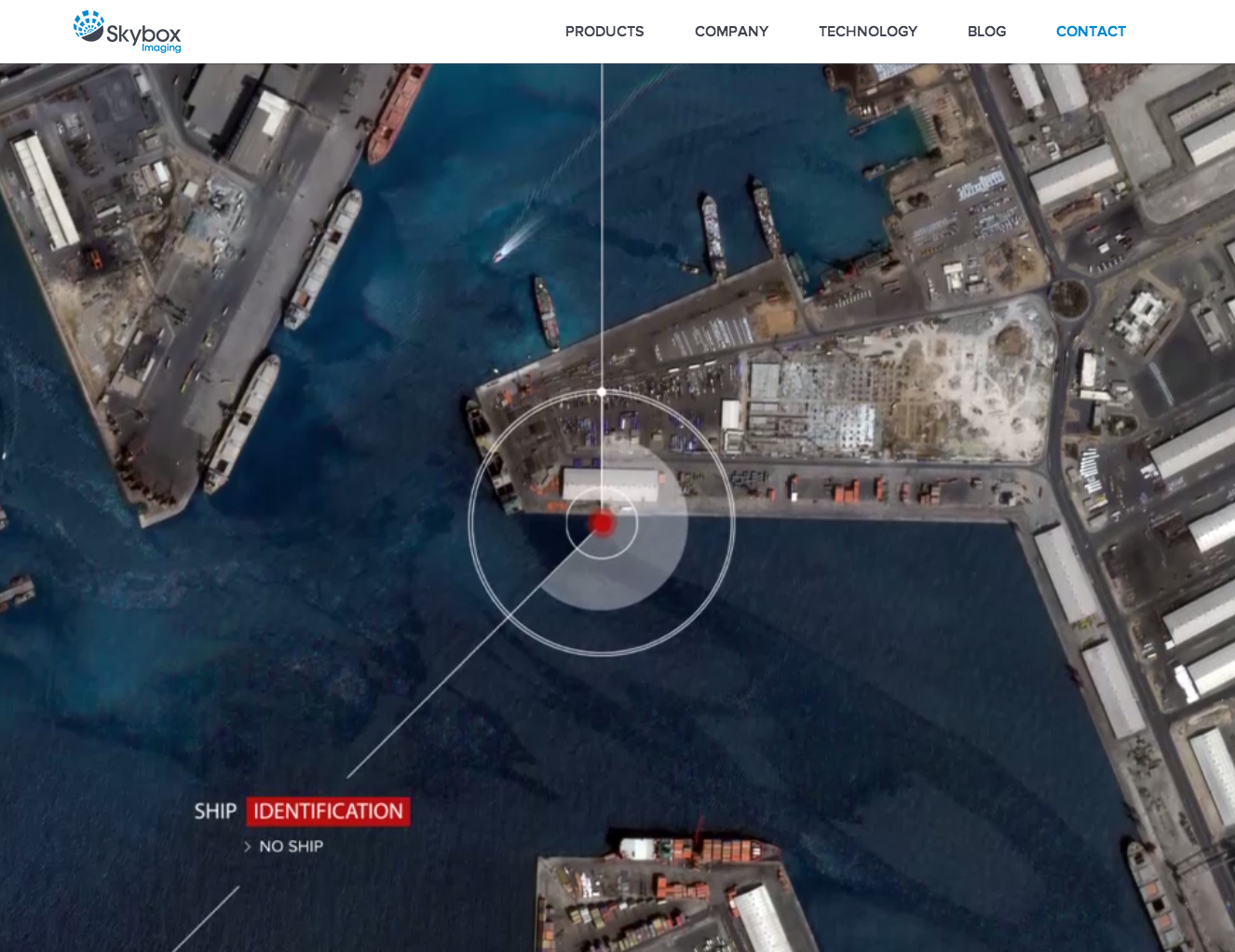Click the white warehouse roof inside target
The width and height of the screenshot is (1235, 952).
(610, 484)
